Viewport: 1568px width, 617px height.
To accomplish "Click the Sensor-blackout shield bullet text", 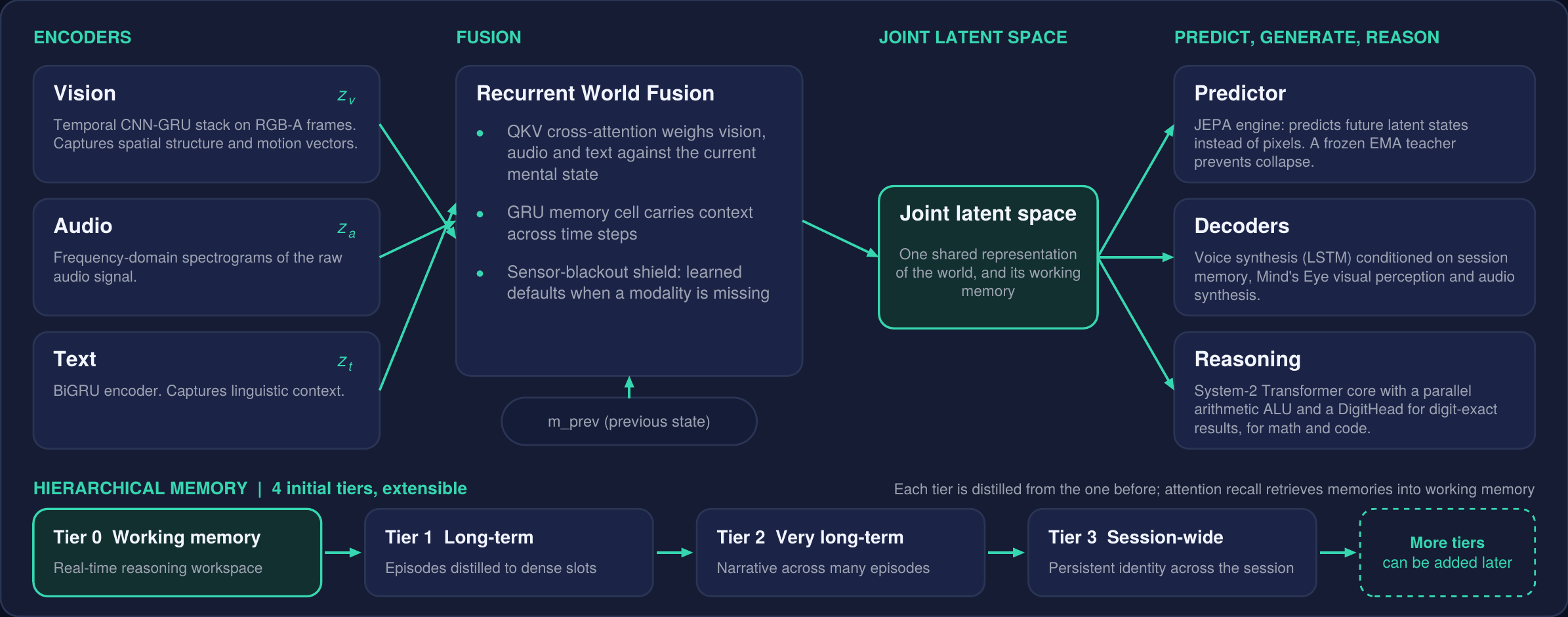I will [x=638, y=282].
